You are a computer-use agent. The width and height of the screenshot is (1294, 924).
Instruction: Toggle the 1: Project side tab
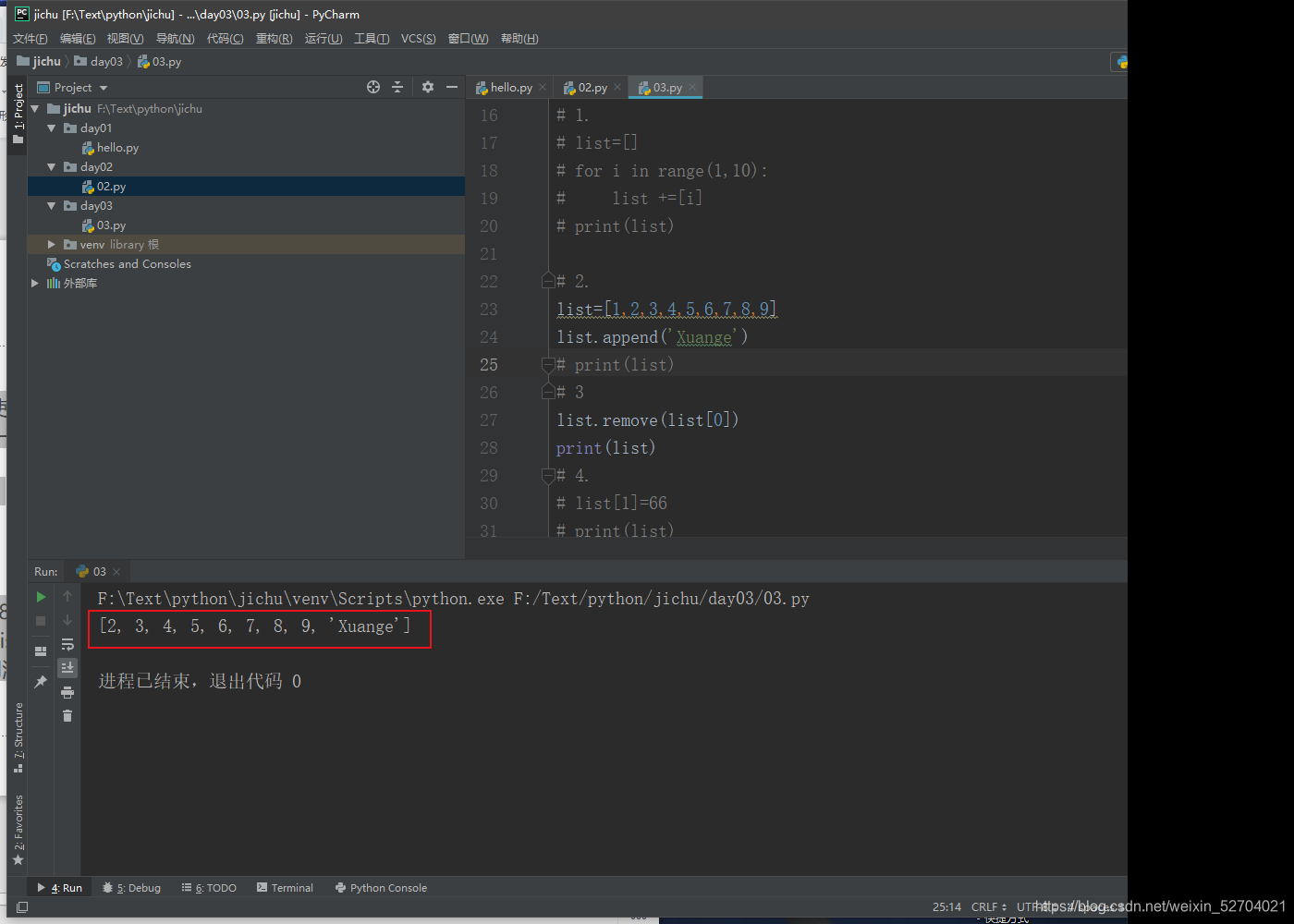coord(18,114)
